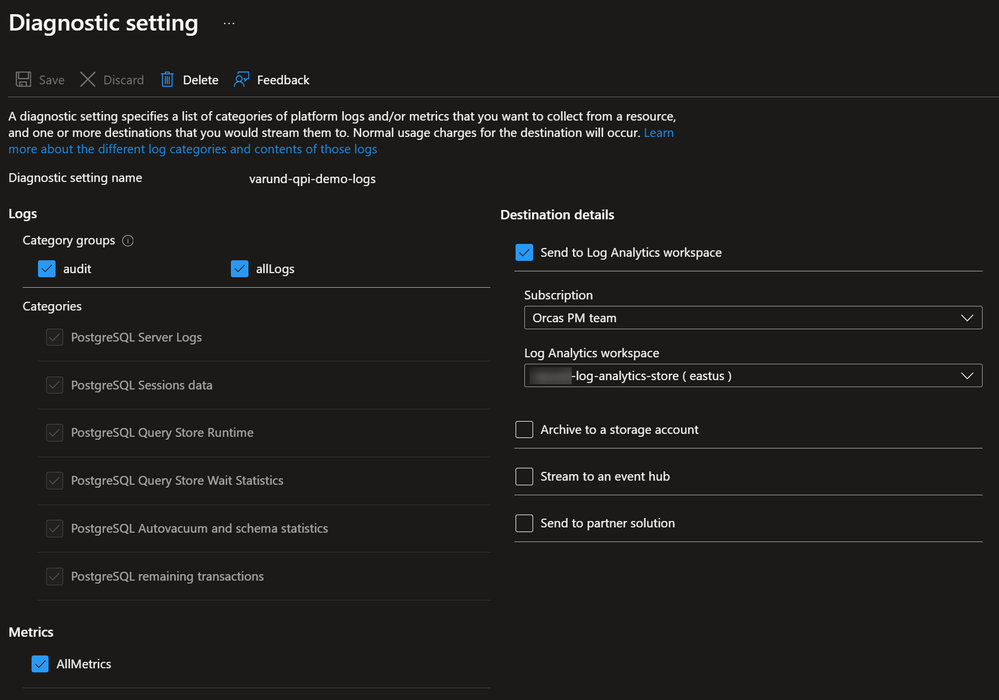Image resolution: width=999 pixels, height=700 pixels.
Task: Click the PostgreSQL Server Logs checkbox
Action: coord(54,337)
